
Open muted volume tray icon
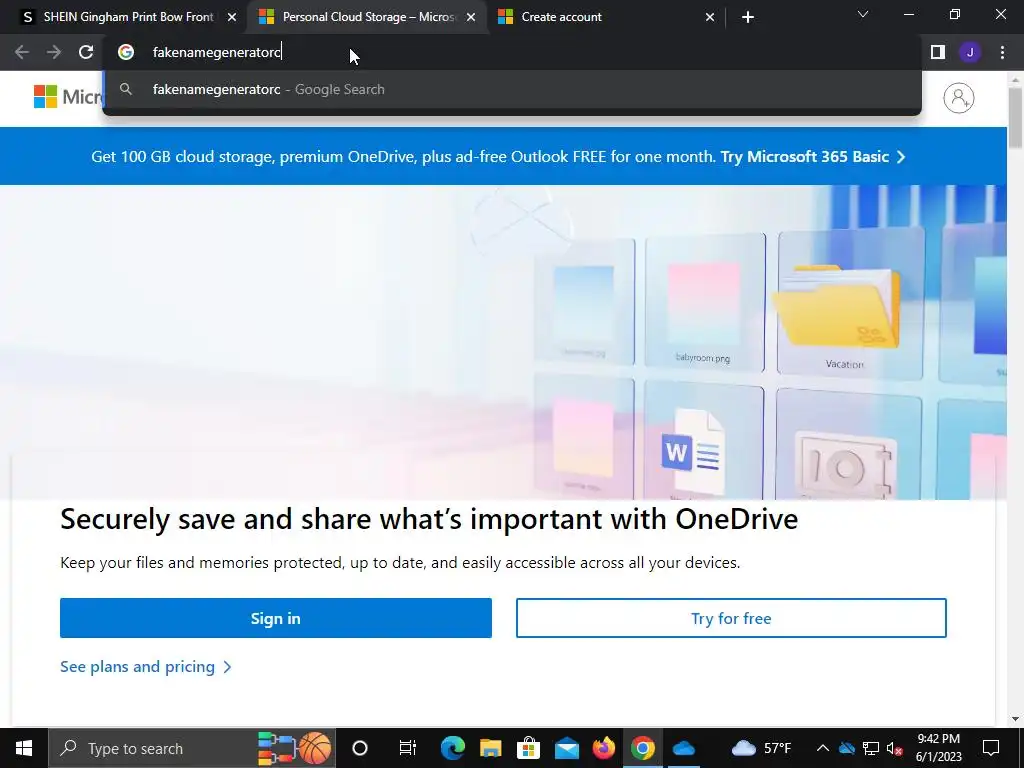pos(895,748)
